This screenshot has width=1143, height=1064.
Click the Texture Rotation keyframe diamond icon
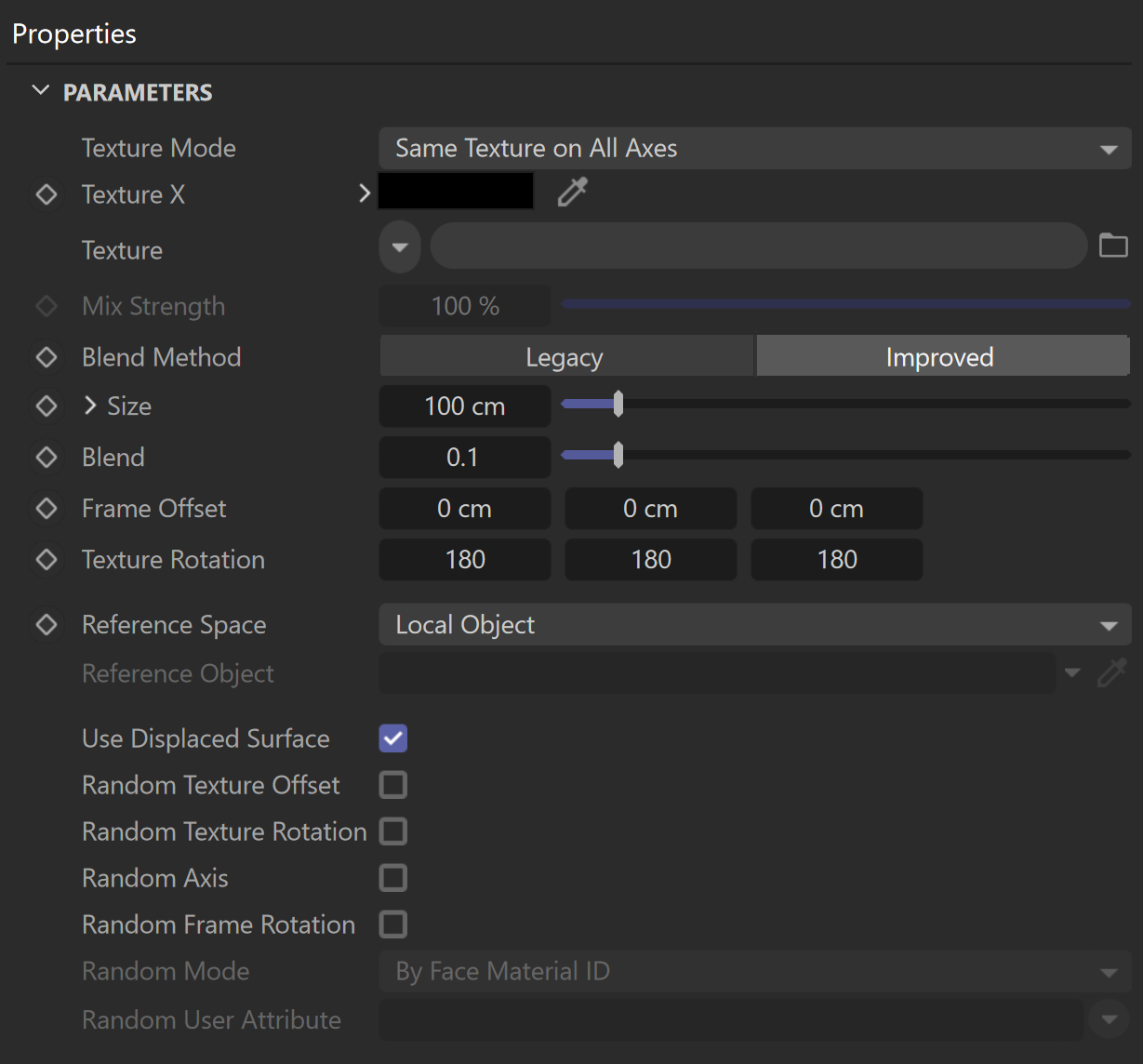click(x=47, y=560)
